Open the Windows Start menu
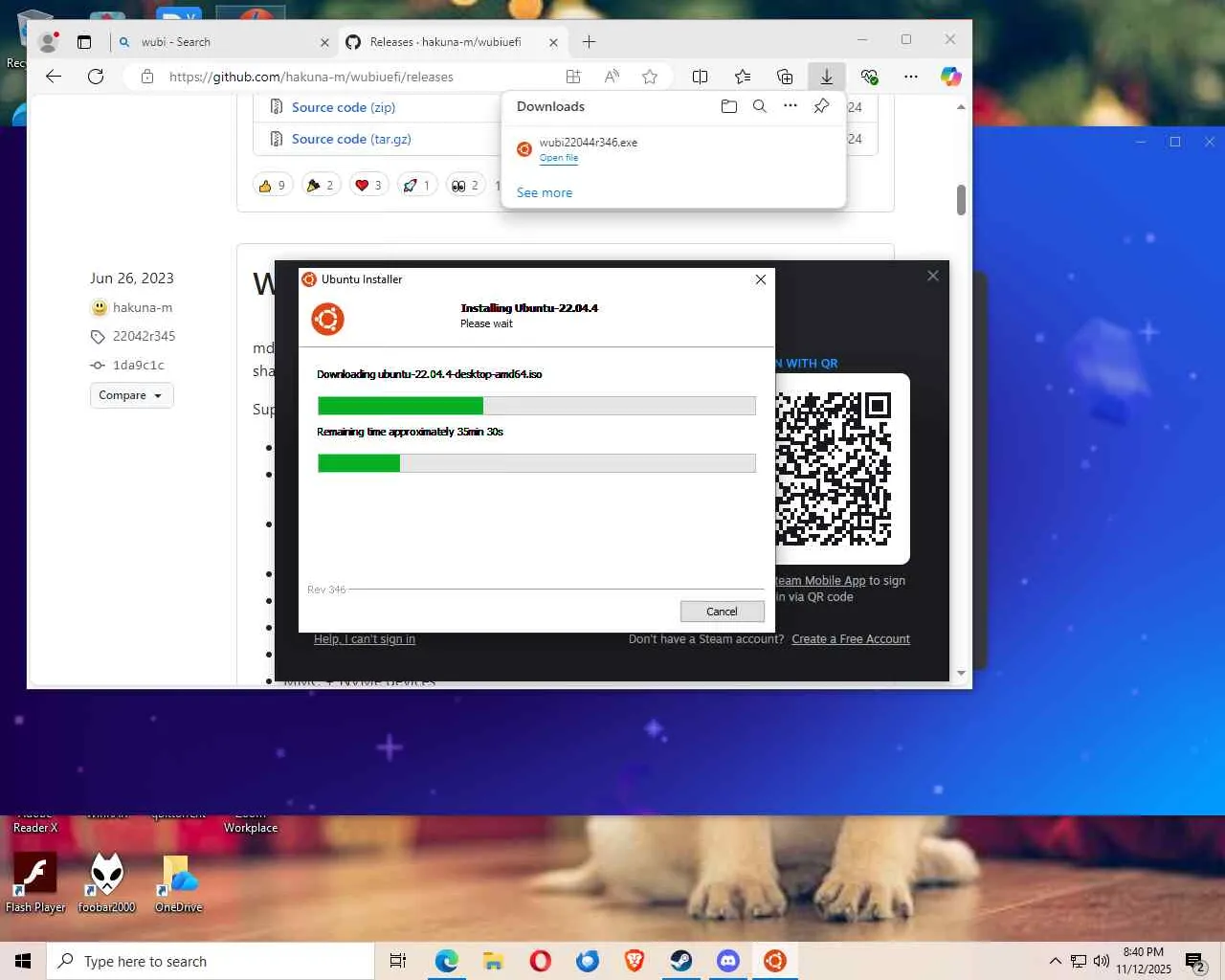Screen dimensions: 1225x980 23,961
